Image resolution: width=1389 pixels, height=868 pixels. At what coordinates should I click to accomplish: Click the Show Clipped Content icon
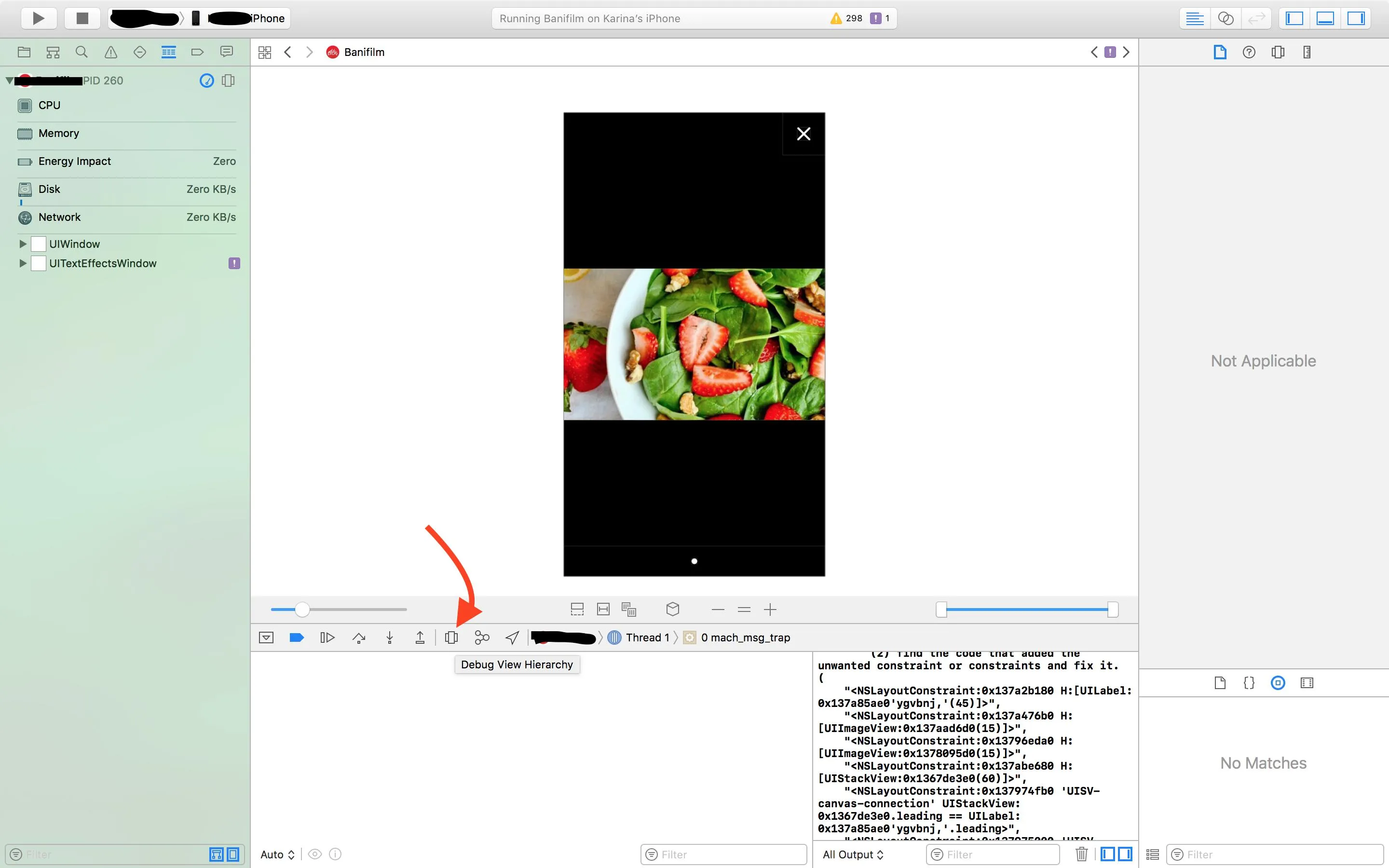pyautogui.click(x=577, y=609)
